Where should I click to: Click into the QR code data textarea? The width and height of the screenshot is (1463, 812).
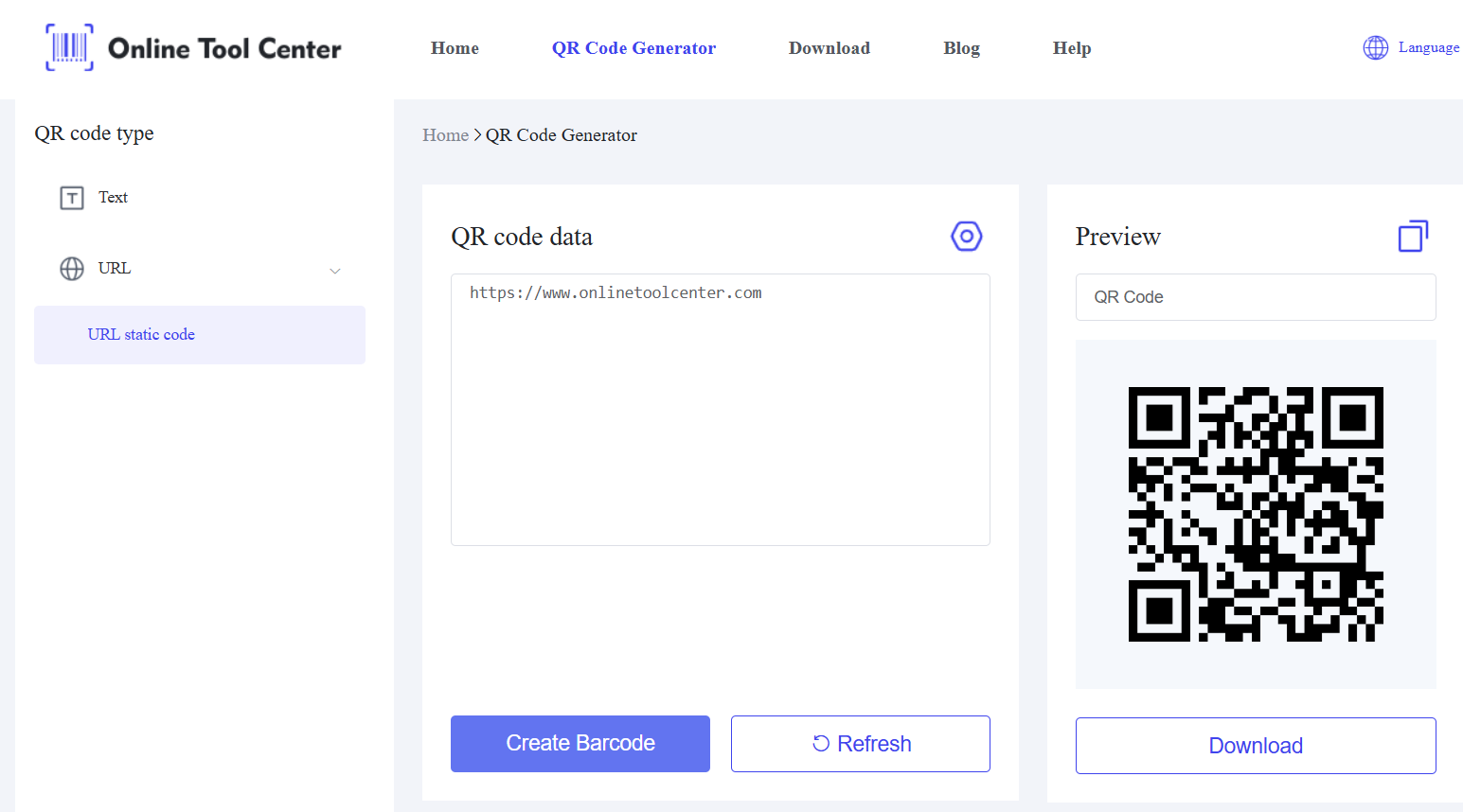coord(721,410)
